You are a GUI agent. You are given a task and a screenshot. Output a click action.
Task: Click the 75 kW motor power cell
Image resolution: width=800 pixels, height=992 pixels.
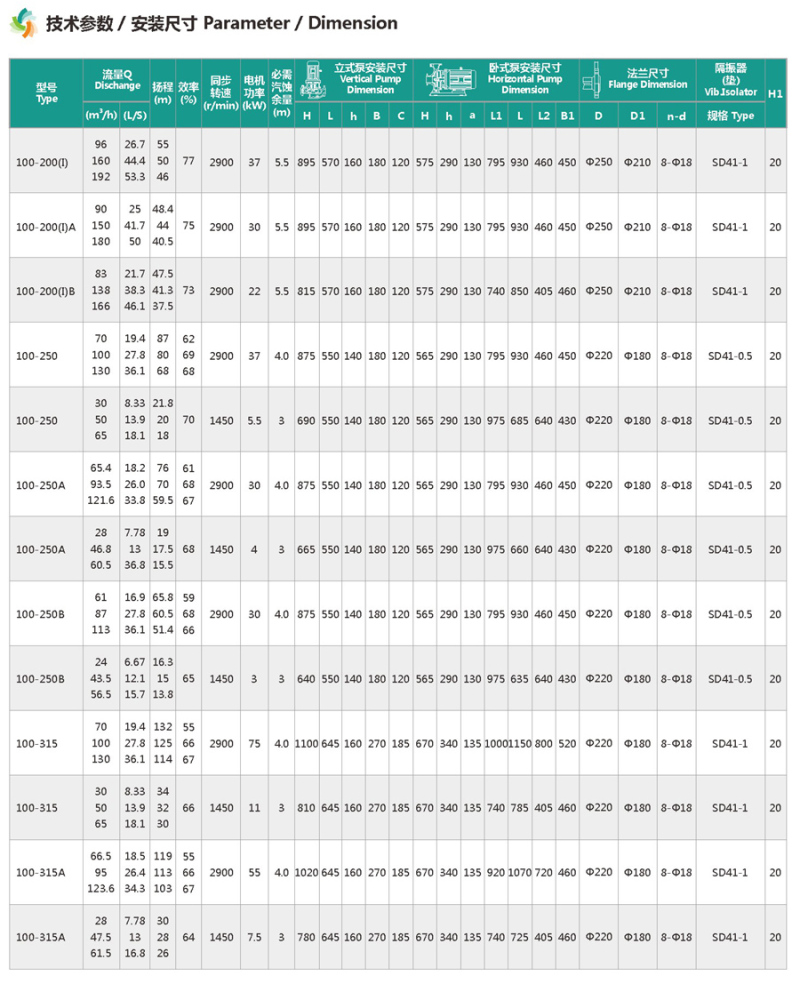[x=254, y=743]
